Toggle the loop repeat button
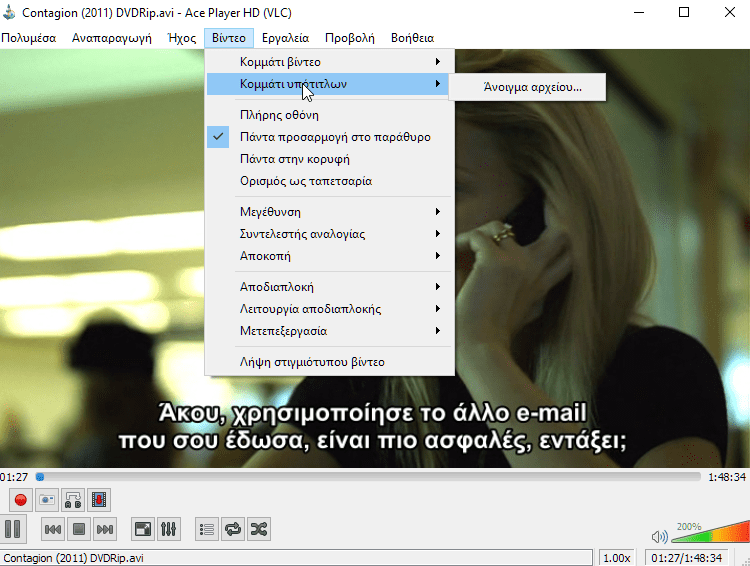The width and height of the screenshot is (750, 566). coord(233,528)
